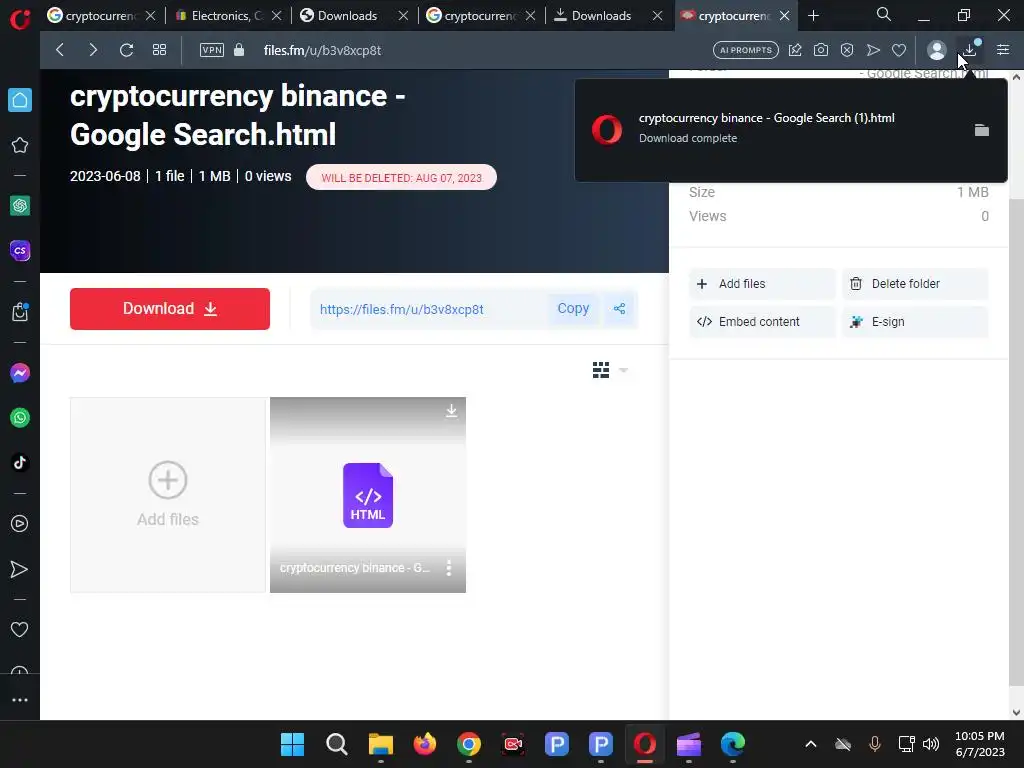Show downloaded file in folder icon
This screenshot has width=1024, height=768.
click(x=982, y=130)
